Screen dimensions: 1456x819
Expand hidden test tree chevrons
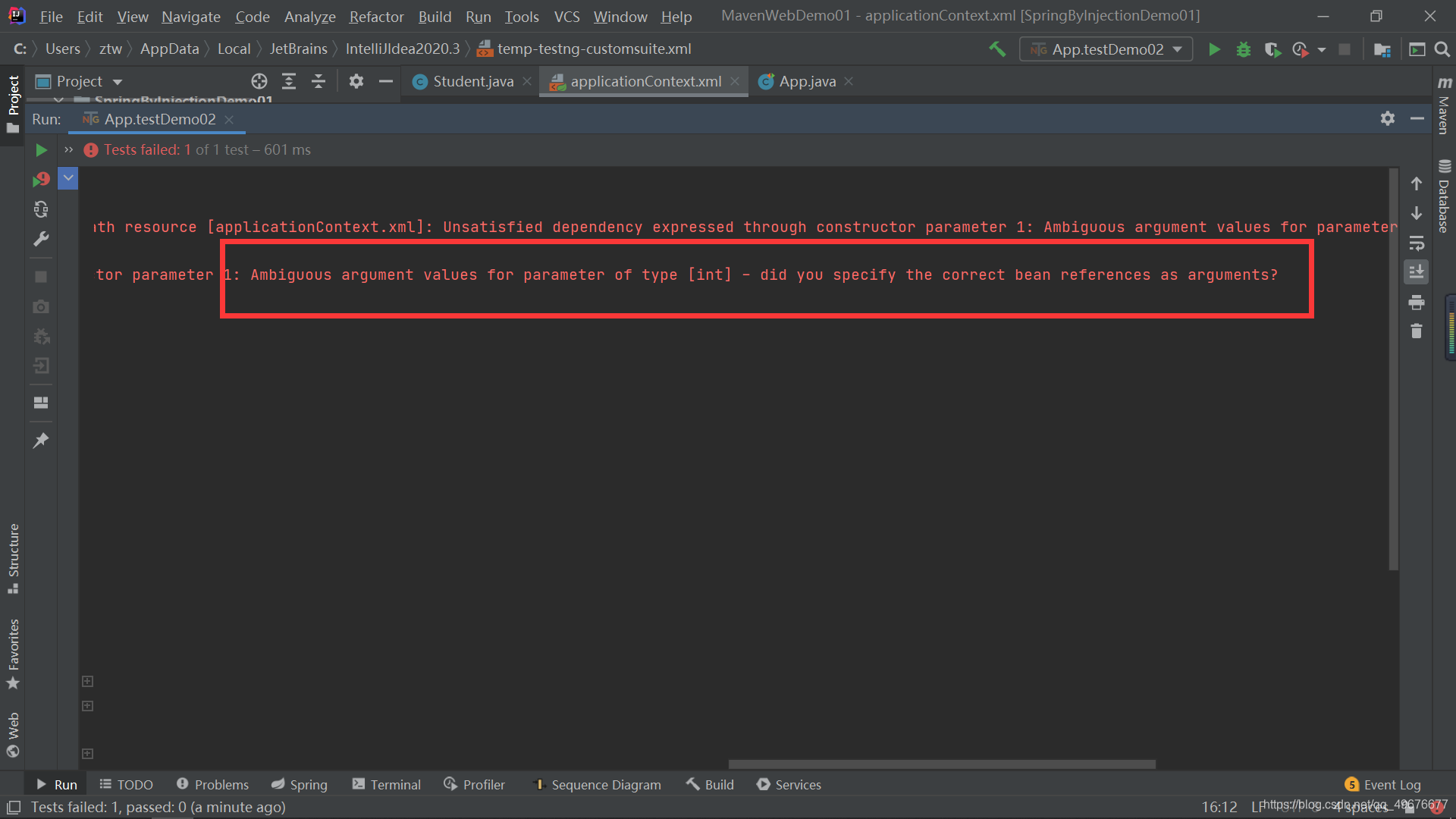(x=69, y=150)
